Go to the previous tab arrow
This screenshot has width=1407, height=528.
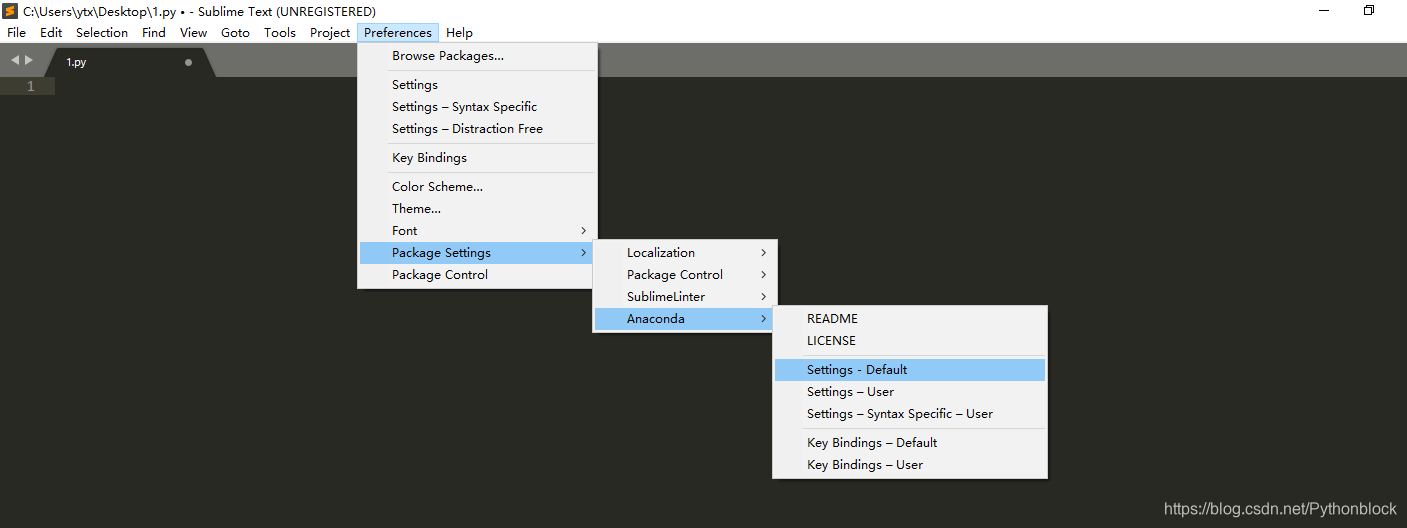(x=15, y=61)
